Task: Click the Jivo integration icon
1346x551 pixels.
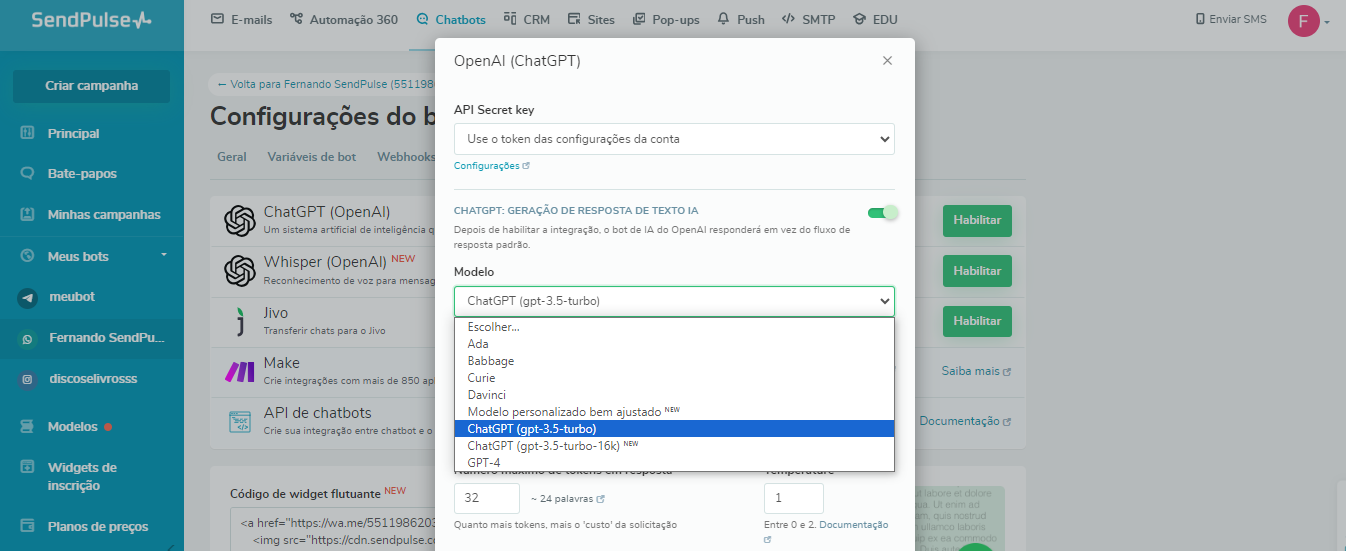Action: tap(240, 321)
